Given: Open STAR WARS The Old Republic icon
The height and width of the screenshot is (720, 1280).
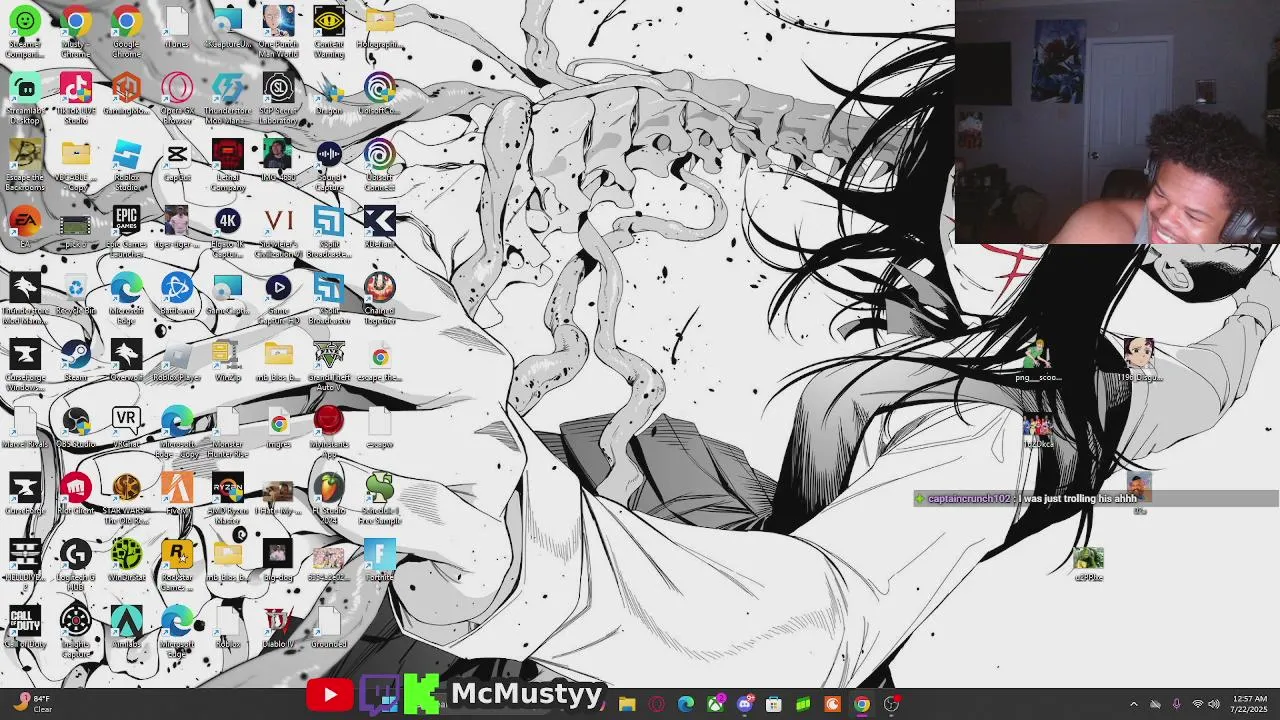Looking at the screenshot, I should 126,498.
